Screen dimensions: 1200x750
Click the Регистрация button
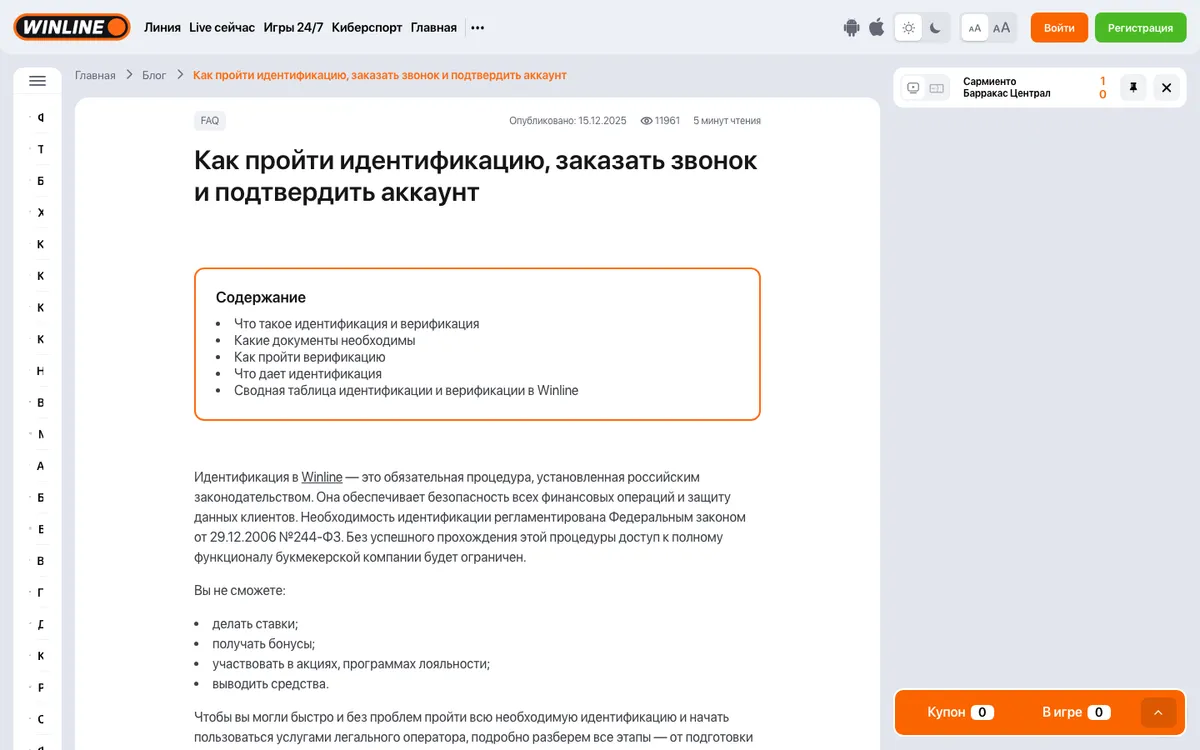1140,28
